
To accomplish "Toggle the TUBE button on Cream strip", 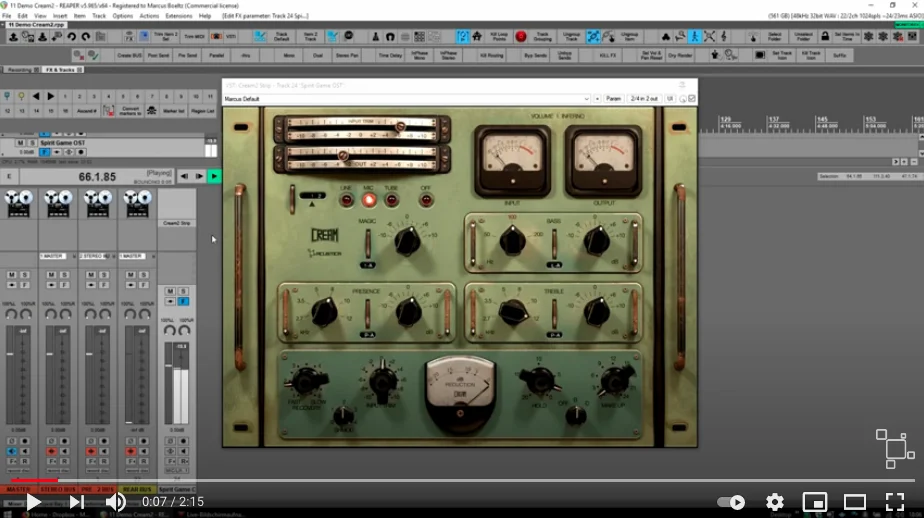I will click(x=391, y=200).
